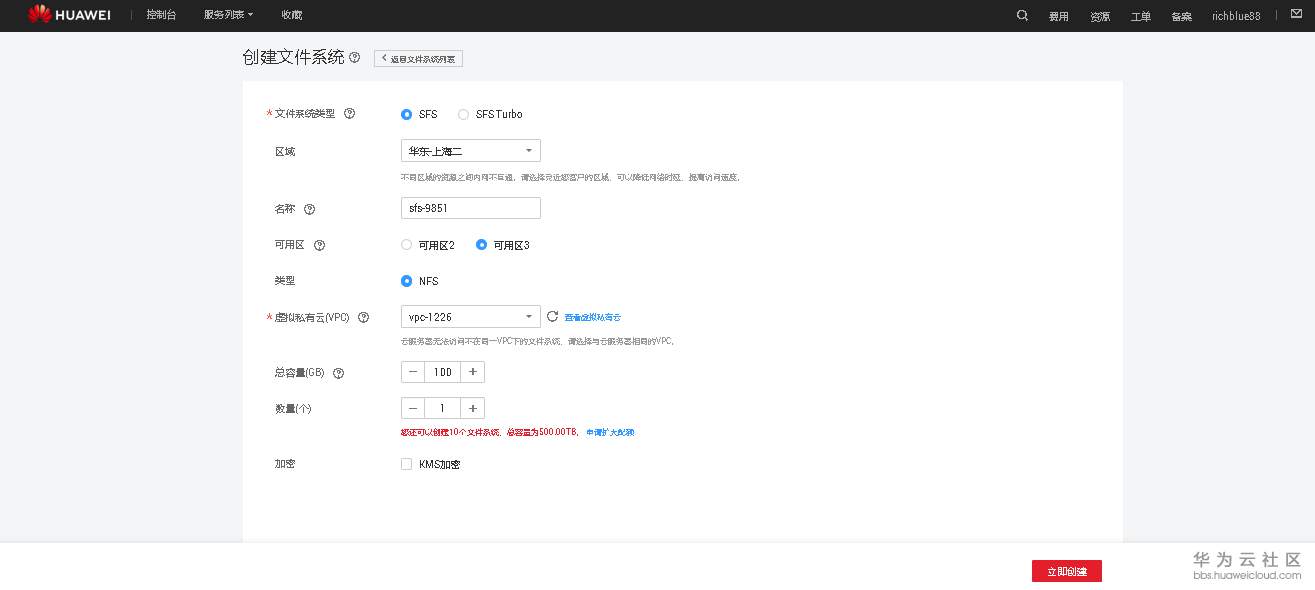Go back to file system list

418,59
